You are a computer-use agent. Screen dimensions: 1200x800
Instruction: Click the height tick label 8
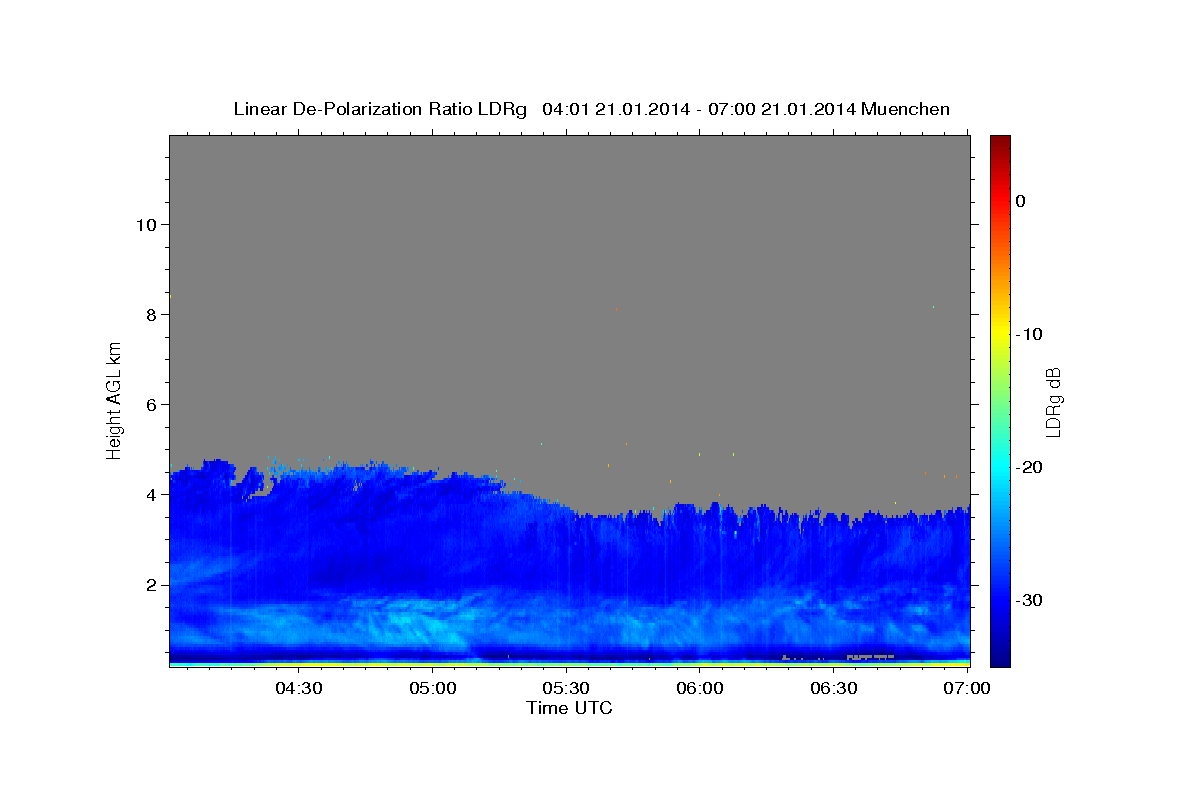pyautogui.click(x=149, y=314)
